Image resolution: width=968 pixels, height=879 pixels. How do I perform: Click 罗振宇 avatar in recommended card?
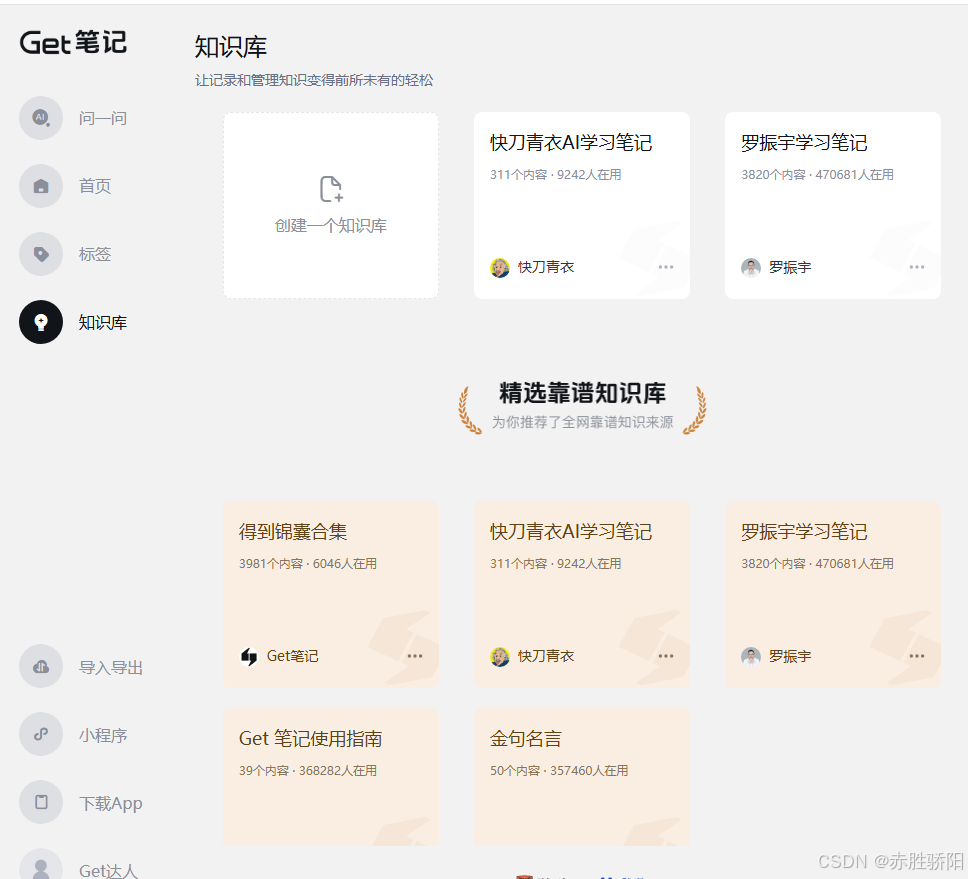751,656
